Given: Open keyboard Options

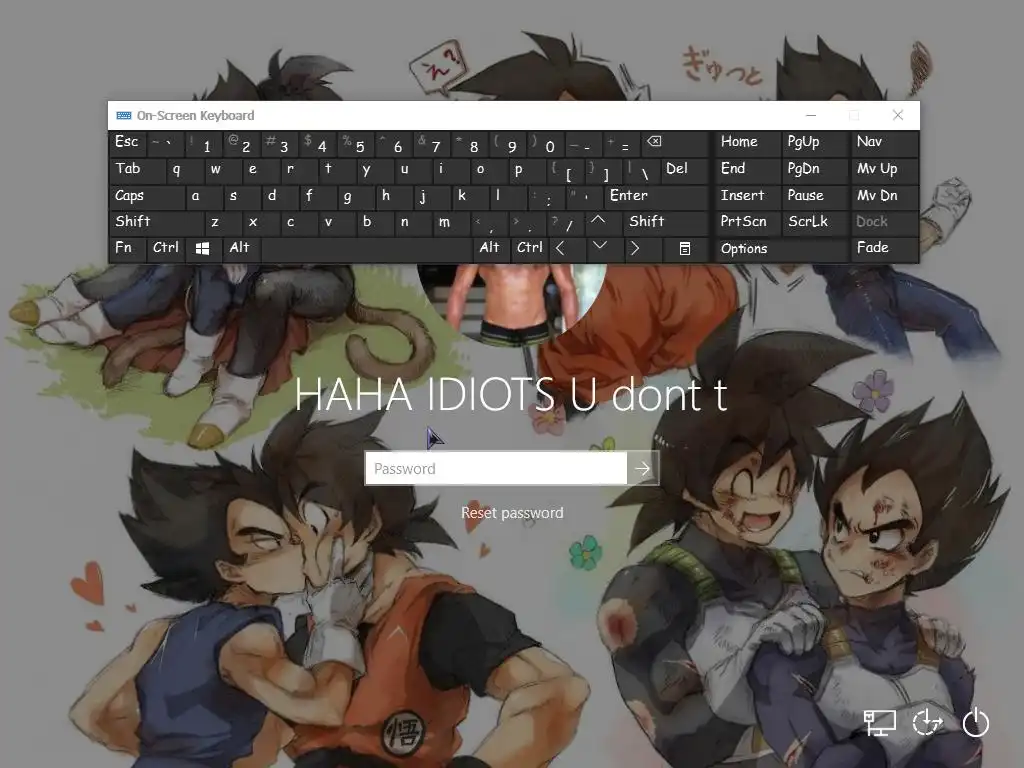Looking at the screenshot, I should [782, 249].
